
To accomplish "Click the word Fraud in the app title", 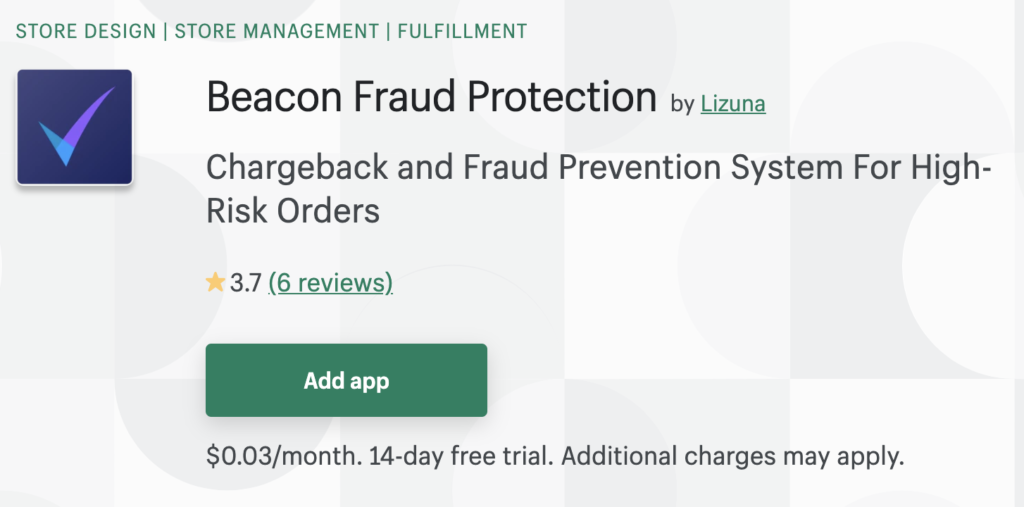I will click(412, 98).
